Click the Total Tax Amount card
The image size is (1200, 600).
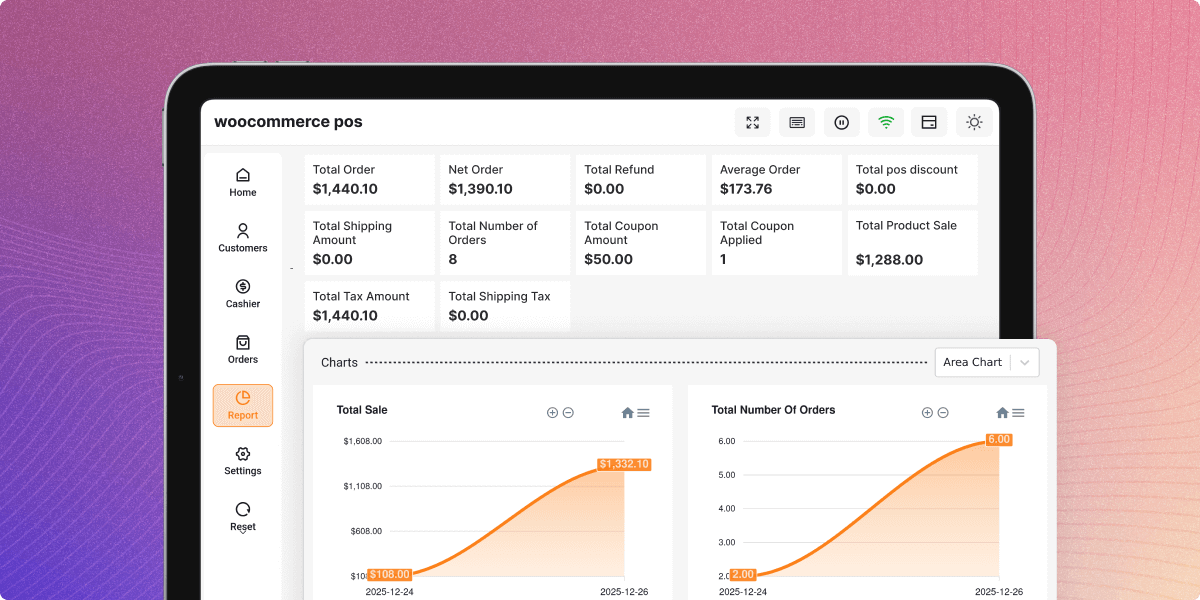(x=370, y=306)
